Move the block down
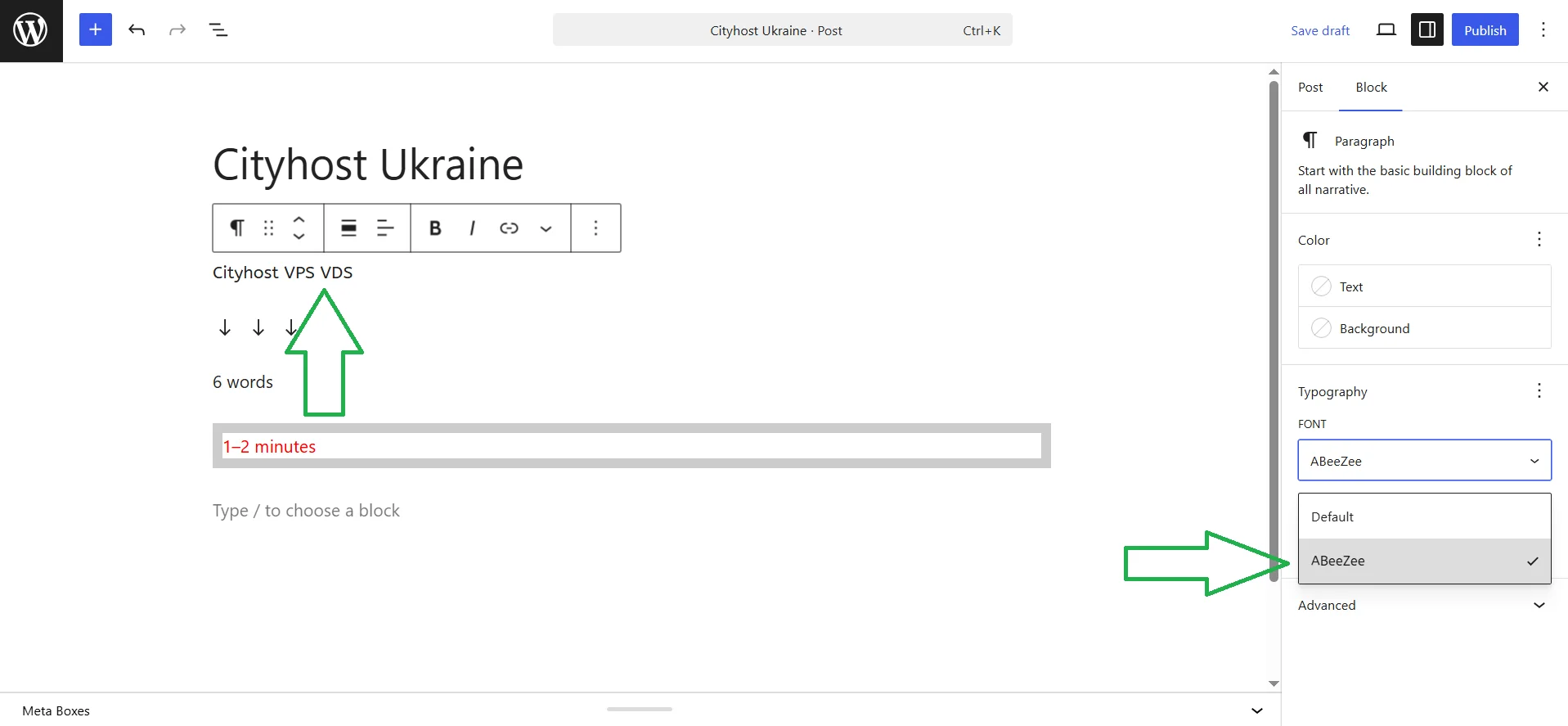The width and height of the screenshot is (1568, 726). [299, 237]
